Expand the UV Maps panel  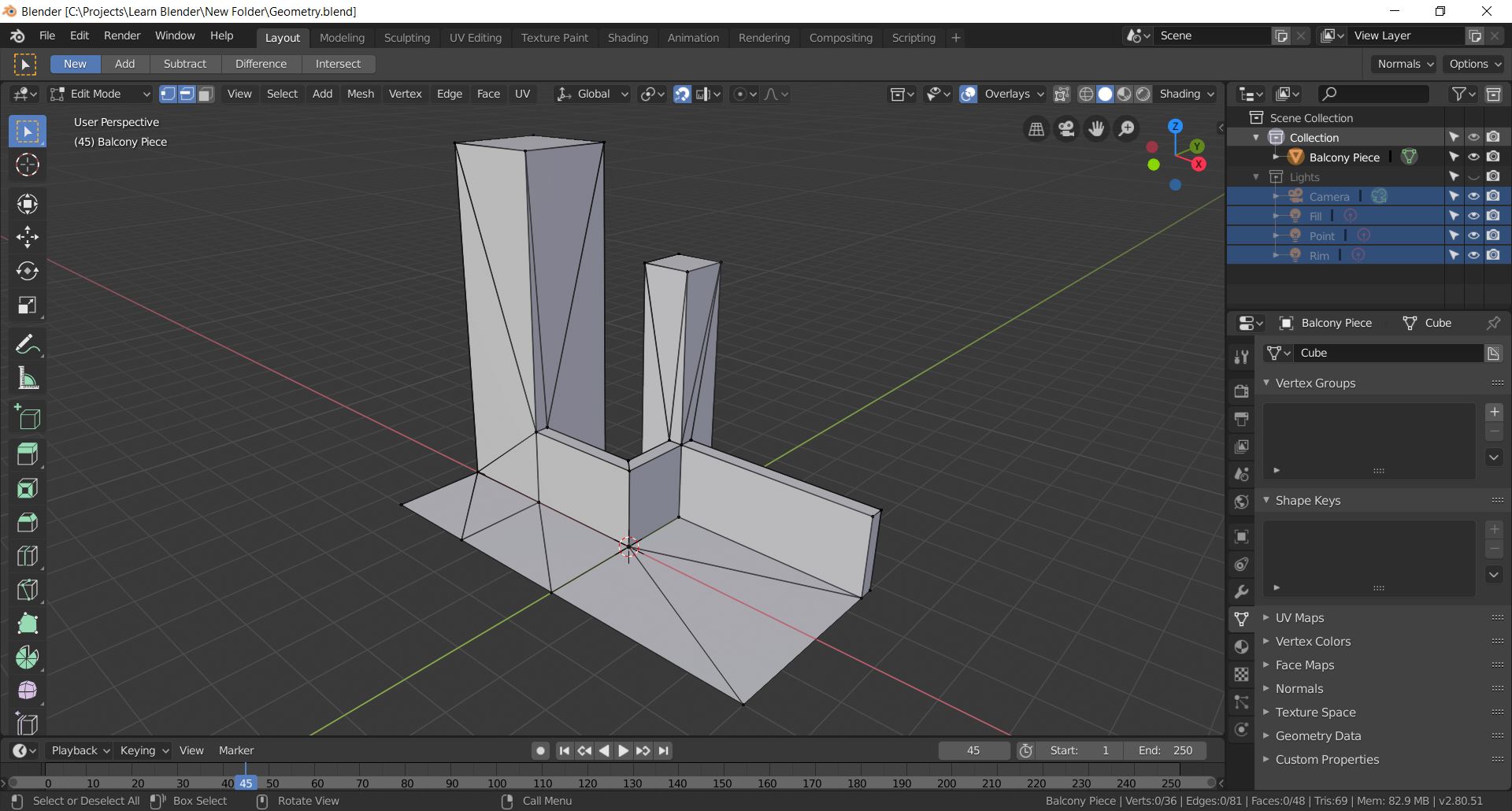pyautogui.click(x=1299, y=618)
